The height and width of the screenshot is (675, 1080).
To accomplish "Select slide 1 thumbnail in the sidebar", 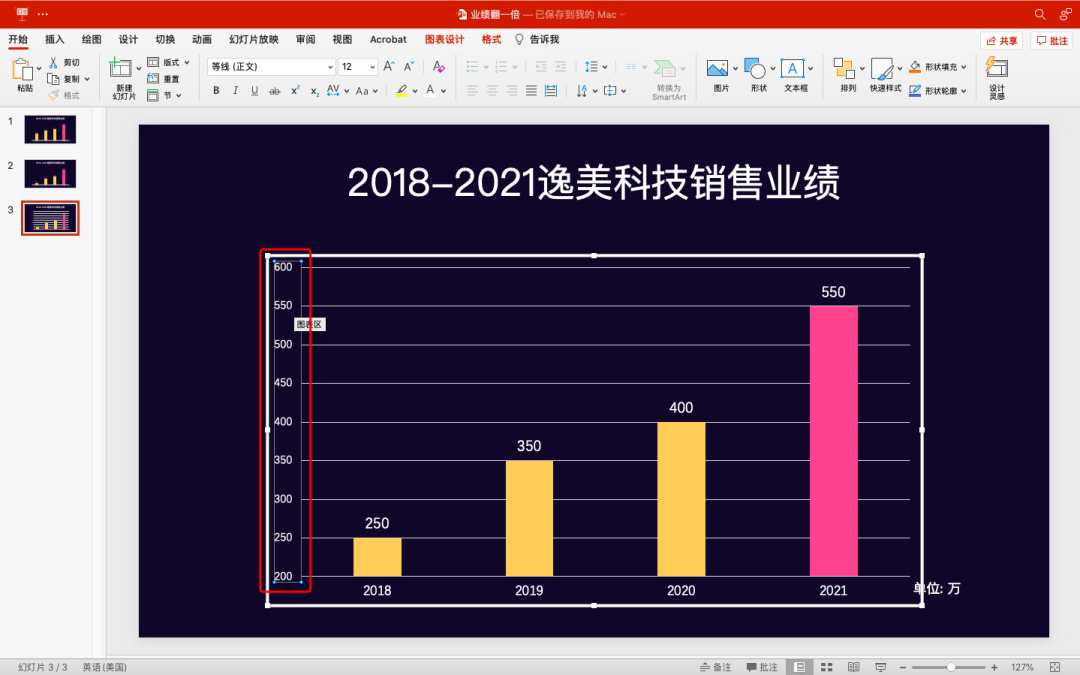I will (x=50, y=129).
